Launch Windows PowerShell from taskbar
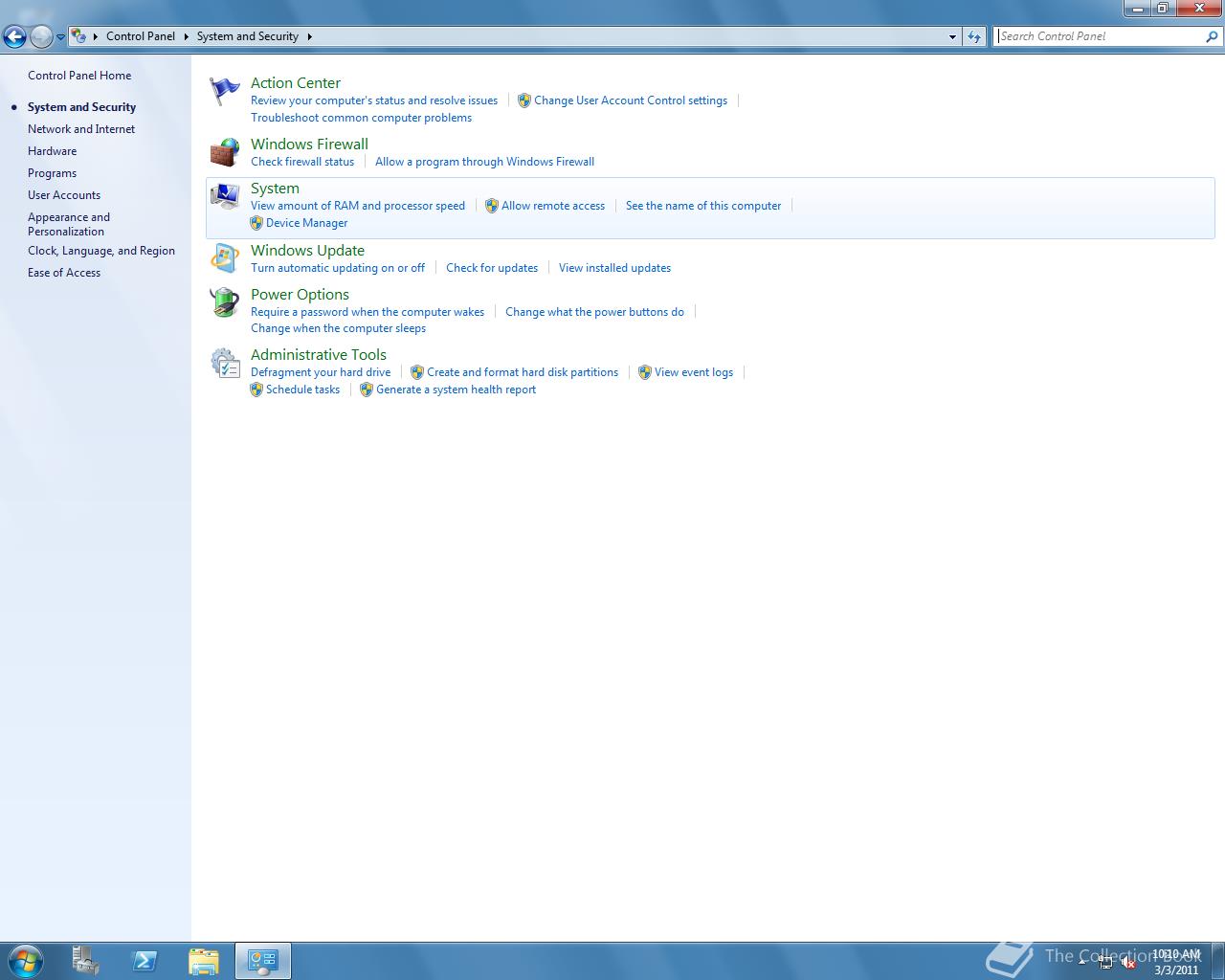This screenshot has width=1225, height=980. point(145,961)
